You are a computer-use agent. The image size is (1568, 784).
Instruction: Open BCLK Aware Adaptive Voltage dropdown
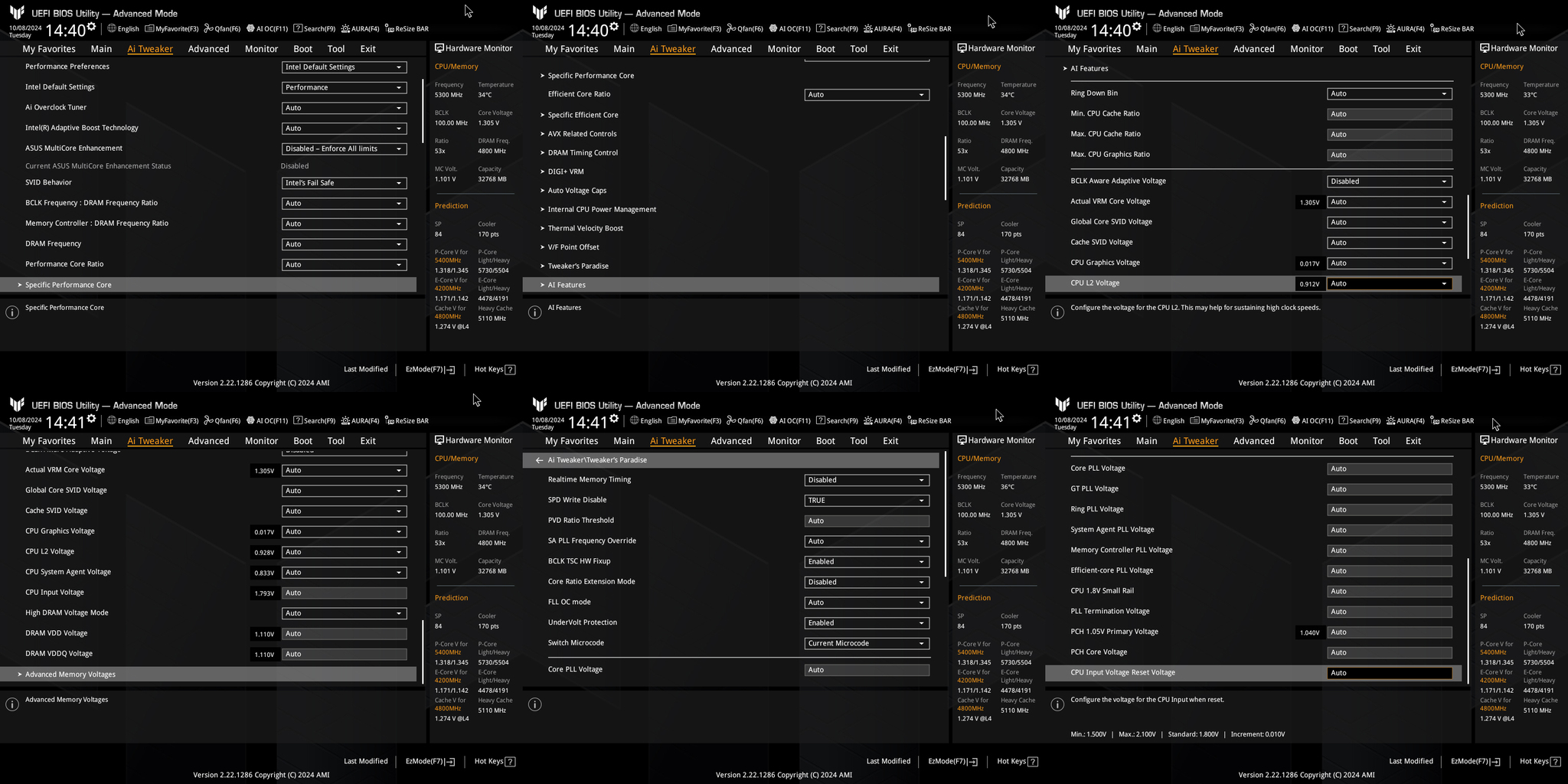click(1389, 181)
